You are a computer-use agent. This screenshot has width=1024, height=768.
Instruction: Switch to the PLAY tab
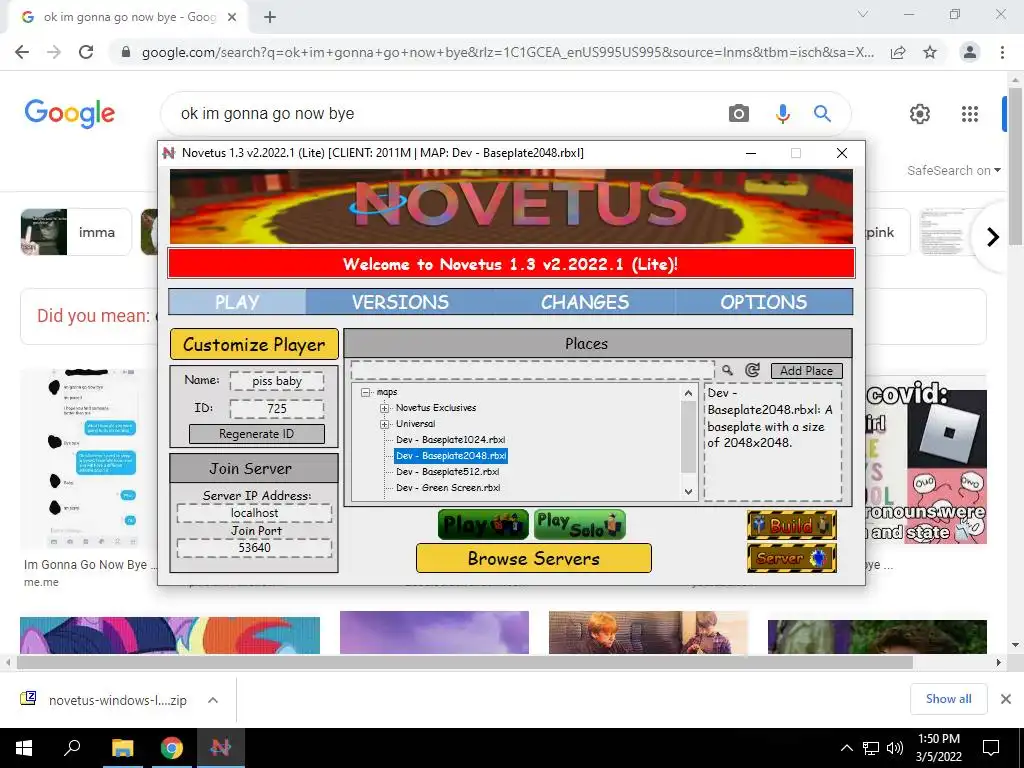237,302
